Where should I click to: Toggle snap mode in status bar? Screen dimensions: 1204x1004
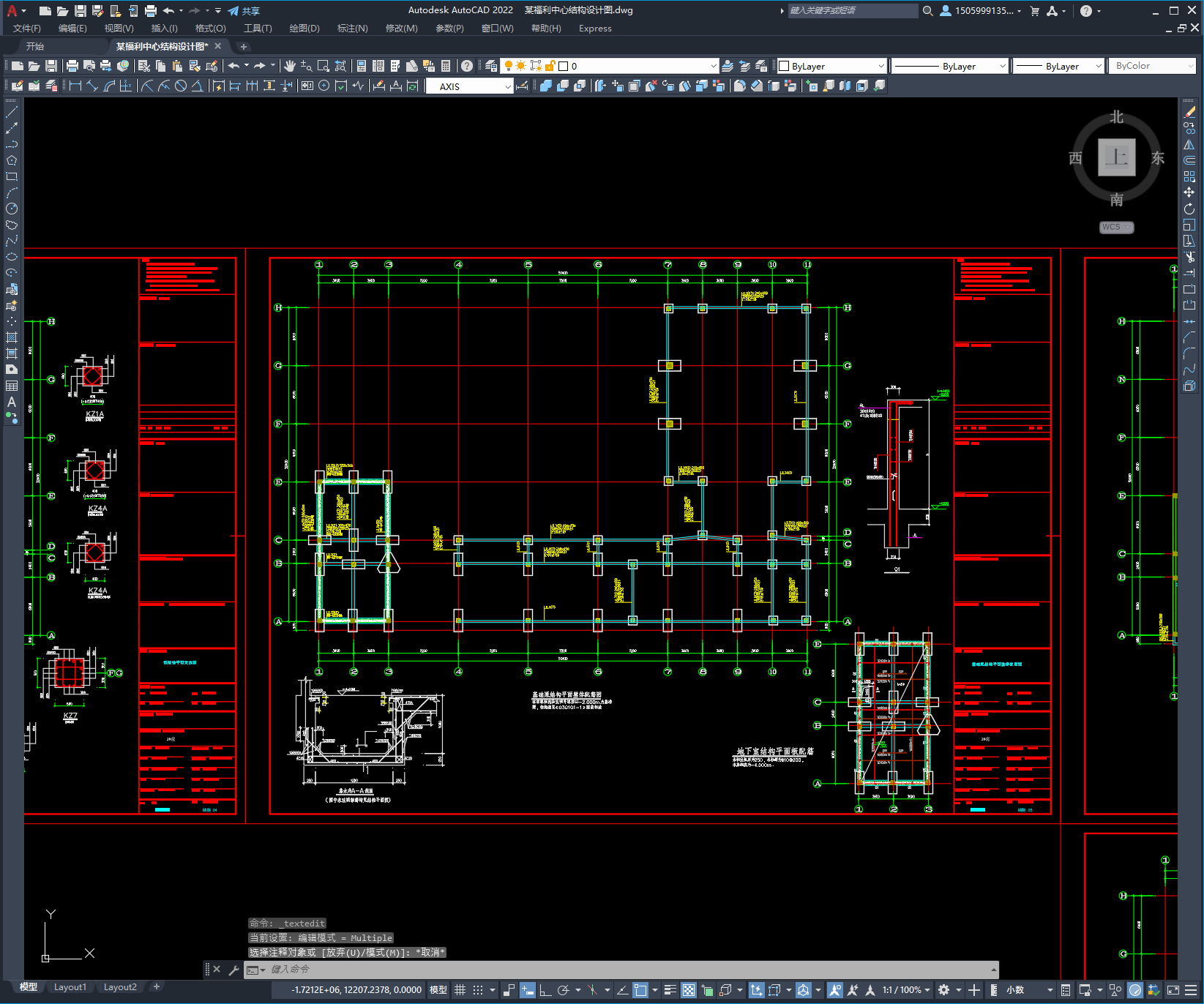point(478,989)
